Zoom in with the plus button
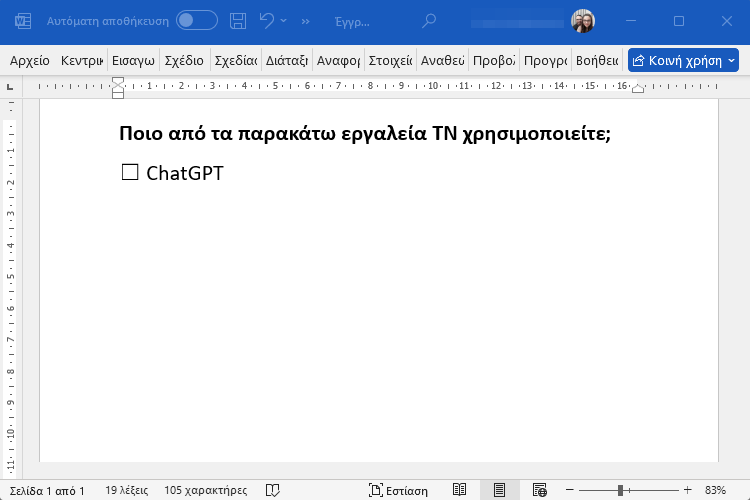 [687, 490]
